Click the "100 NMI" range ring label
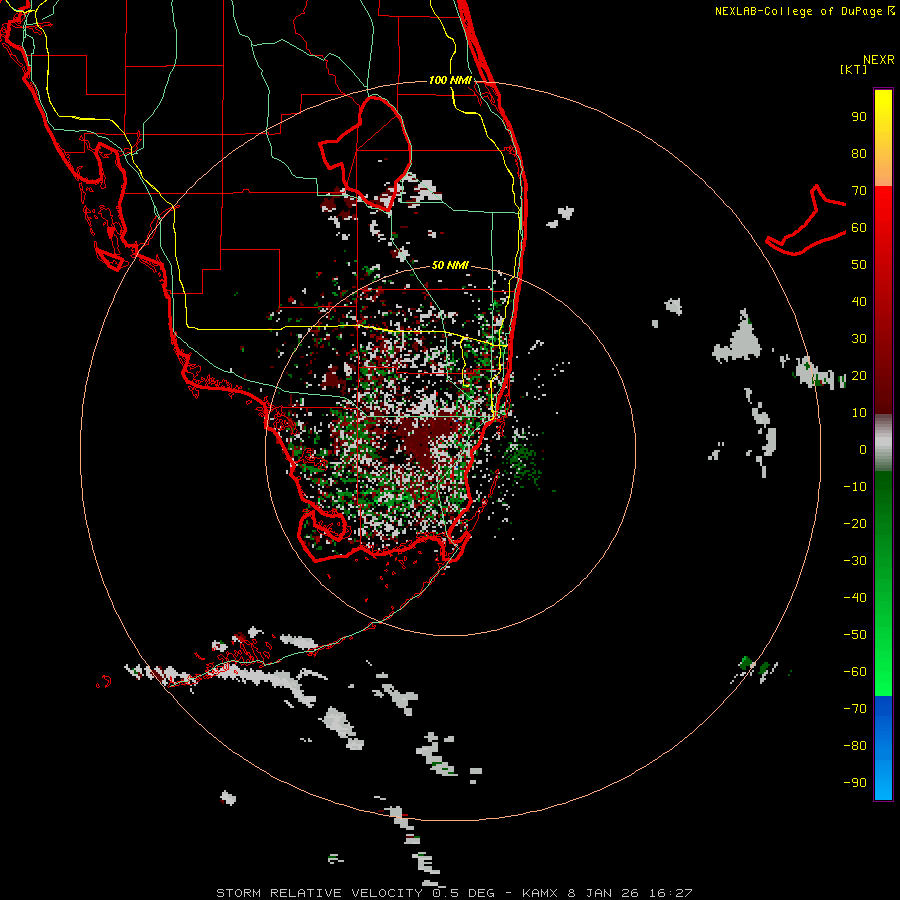The width and height of the screenshot is (900, 900). coord(450,80)
